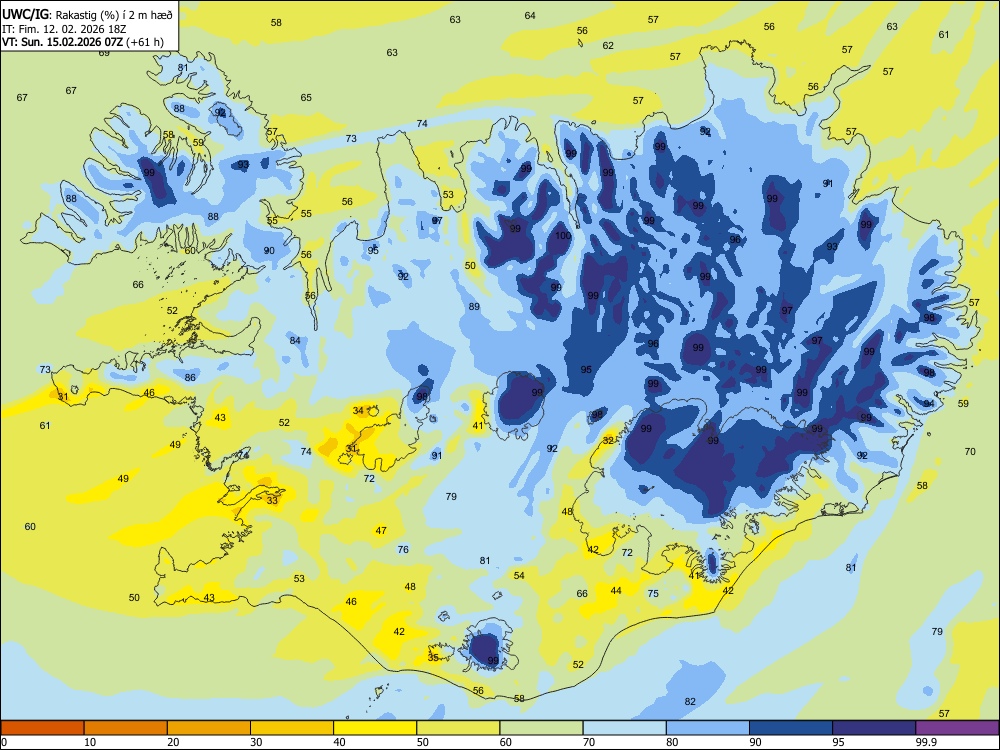The height and width of the screenshot is (750, 1000).
Task: Select the 40–50 bright yellow legend swatch
Action: click(x=375, y=728)
